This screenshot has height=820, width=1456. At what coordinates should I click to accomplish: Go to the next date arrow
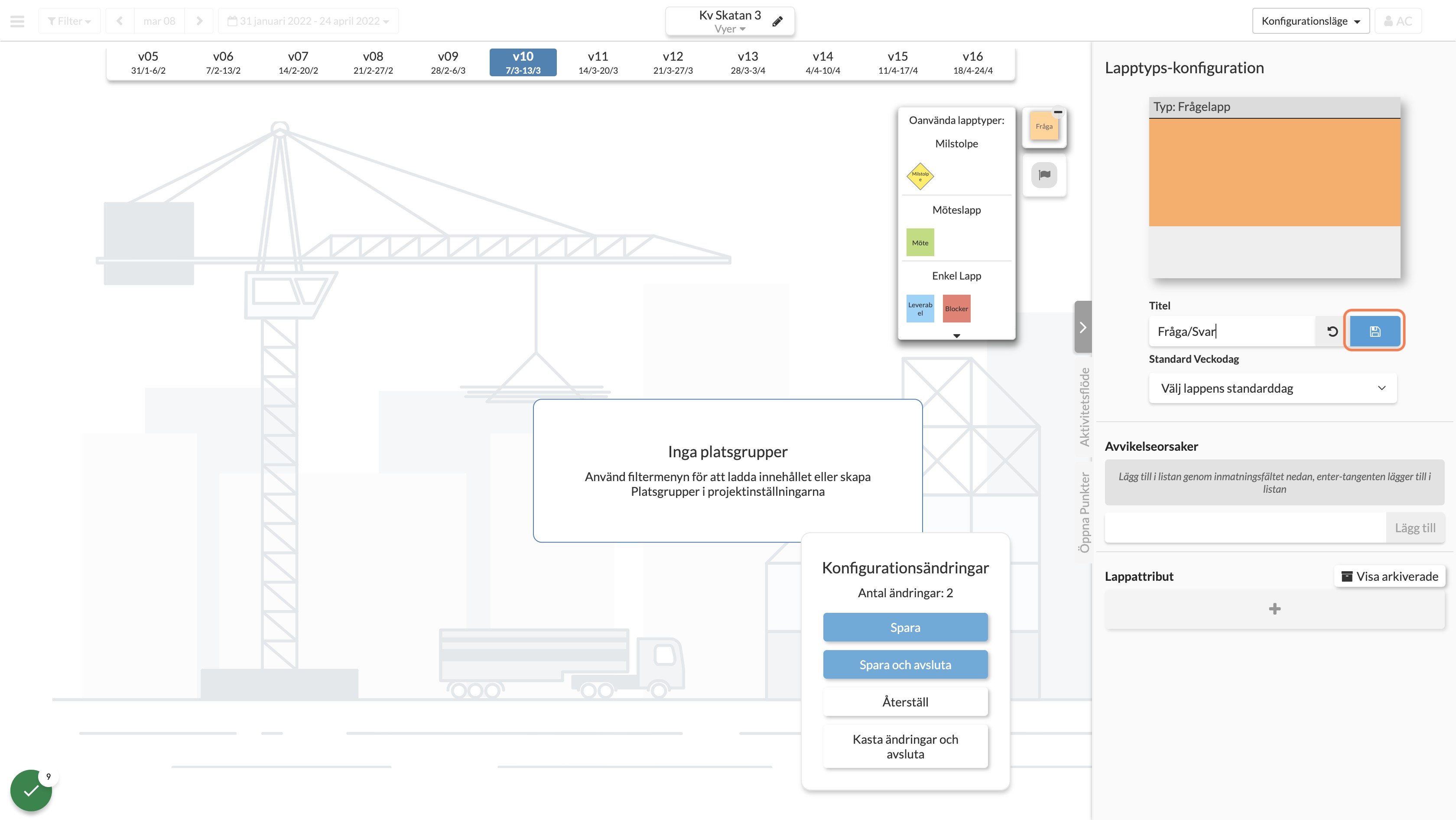click(x=199, y=21)
